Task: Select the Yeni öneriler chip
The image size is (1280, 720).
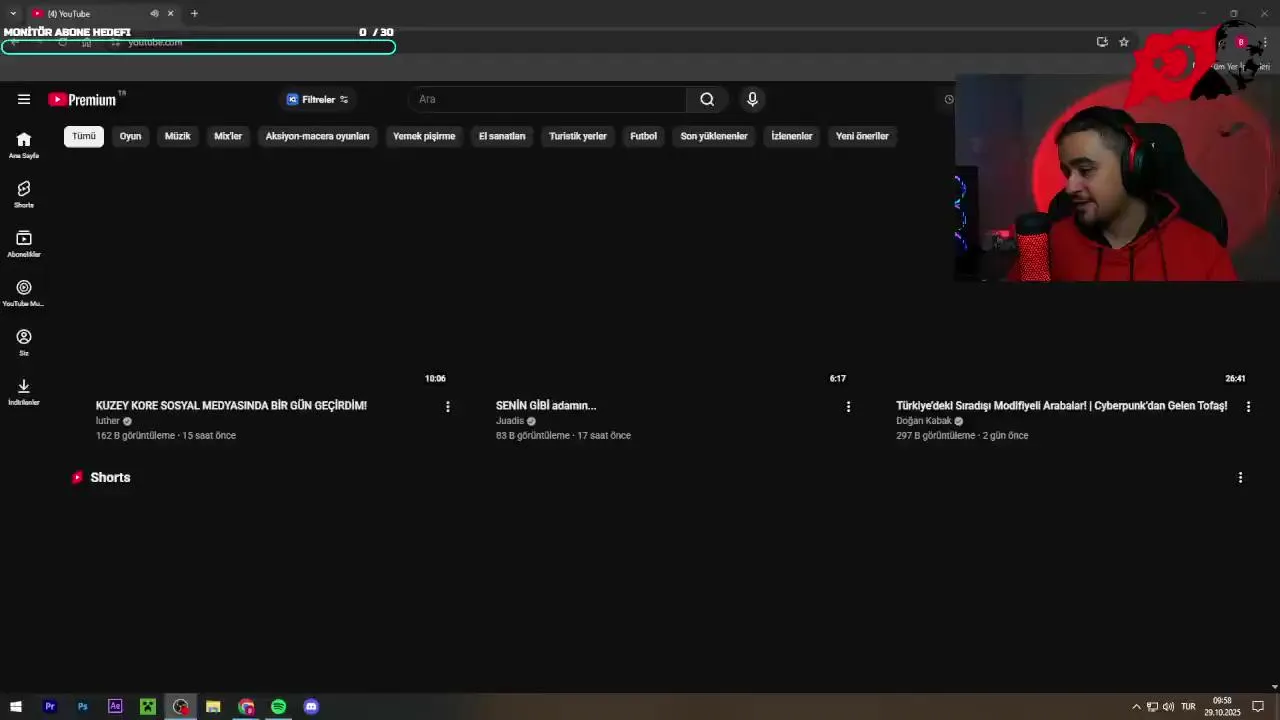Action: [862, 136]
